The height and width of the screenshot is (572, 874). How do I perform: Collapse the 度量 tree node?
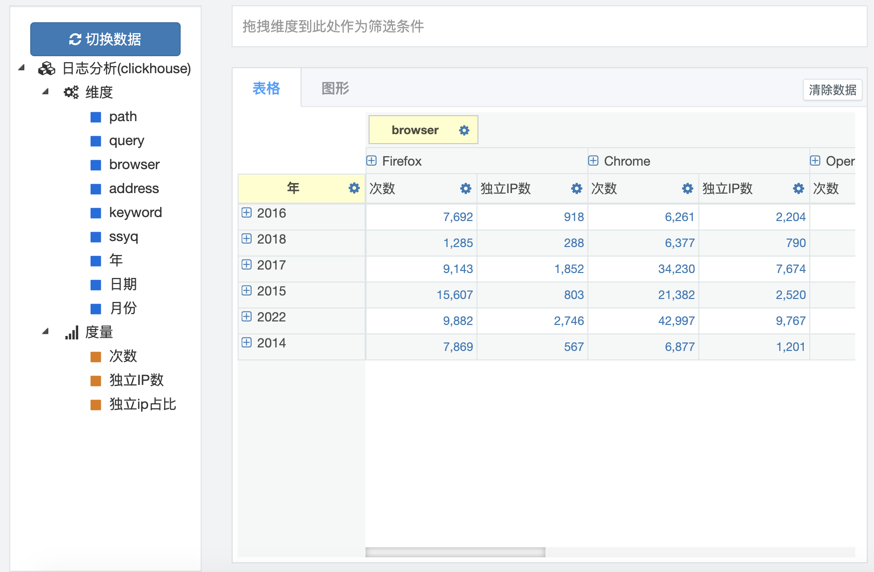(x=46, y=332)
